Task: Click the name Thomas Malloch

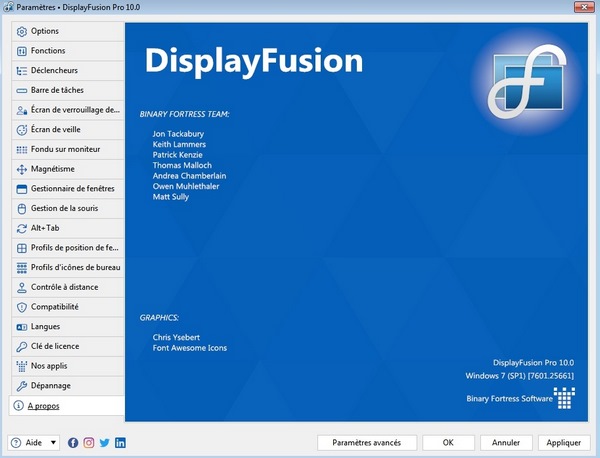Action: [182, 165]
